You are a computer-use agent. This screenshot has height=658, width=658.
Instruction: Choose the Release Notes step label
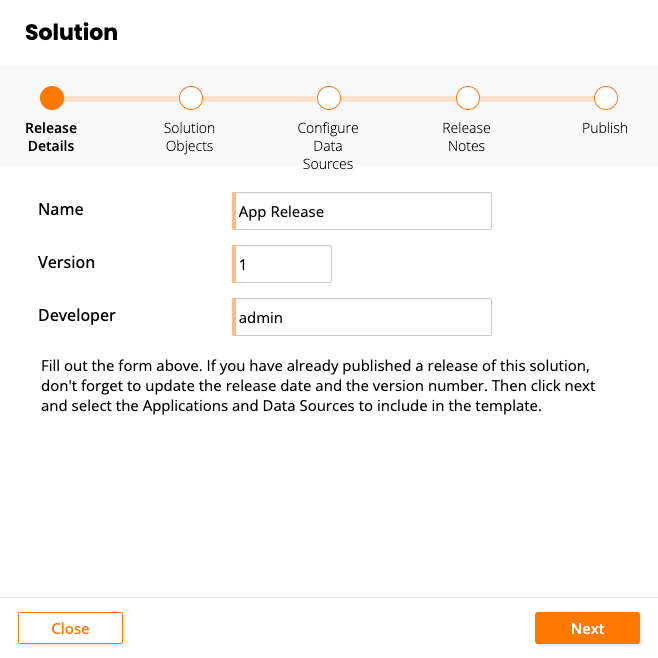(466, 137)
